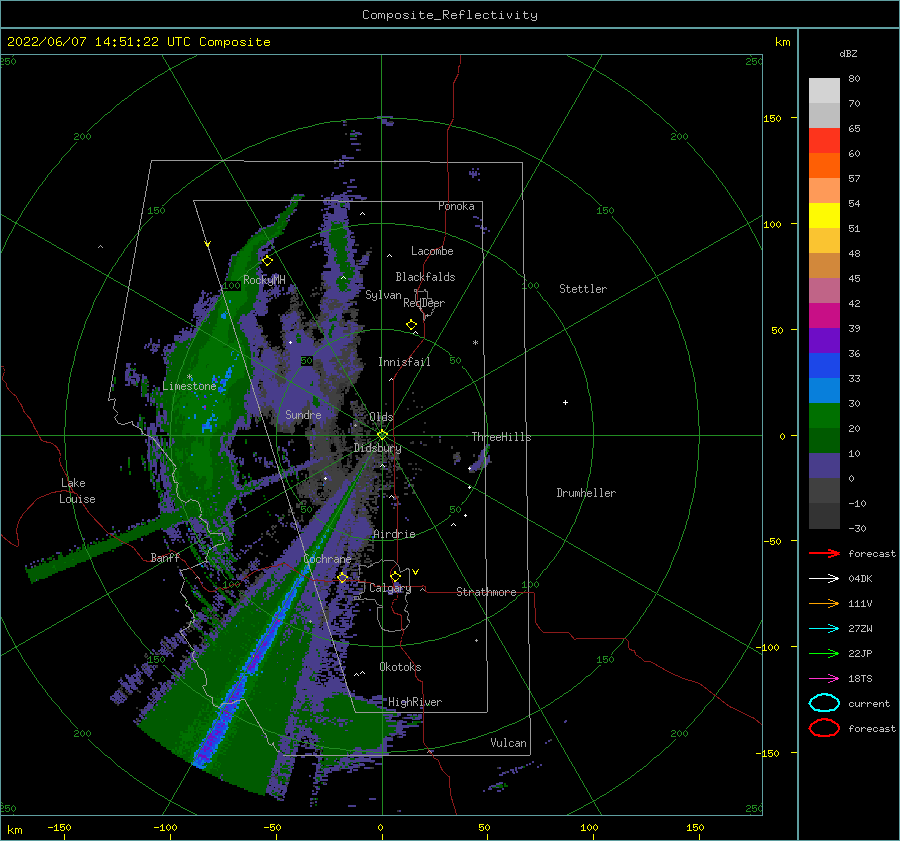
Task: Click the Strathmore label
Action: (486, 592)
